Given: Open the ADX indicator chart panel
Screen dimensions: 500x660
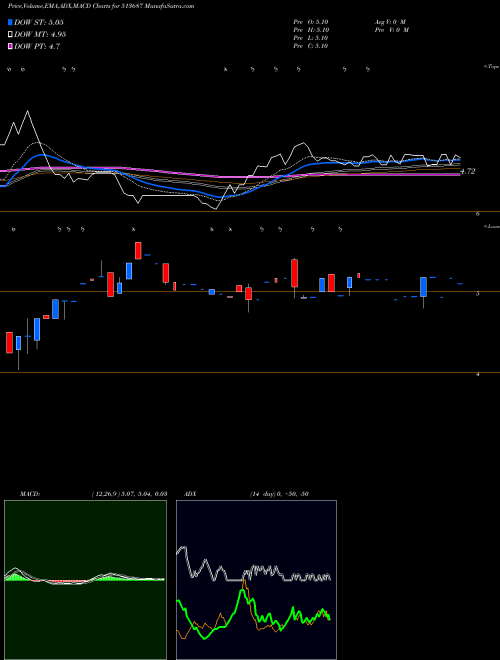Looking at the screenshot, I should tap(256, 580).
